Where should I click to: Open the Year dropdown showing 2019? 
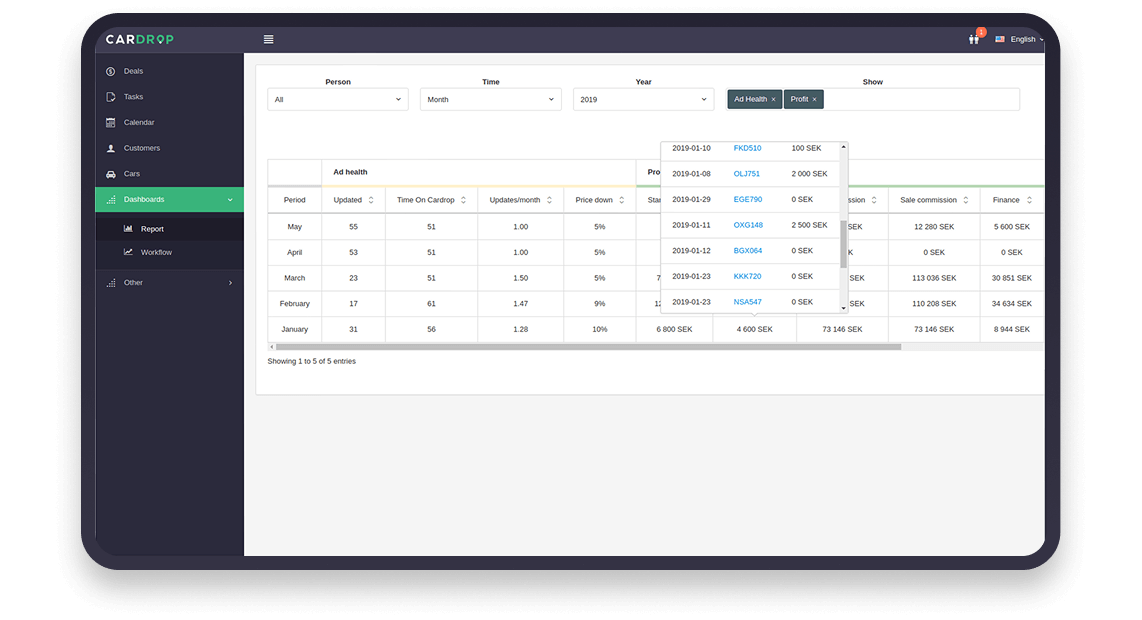click(x=643, y=100)
